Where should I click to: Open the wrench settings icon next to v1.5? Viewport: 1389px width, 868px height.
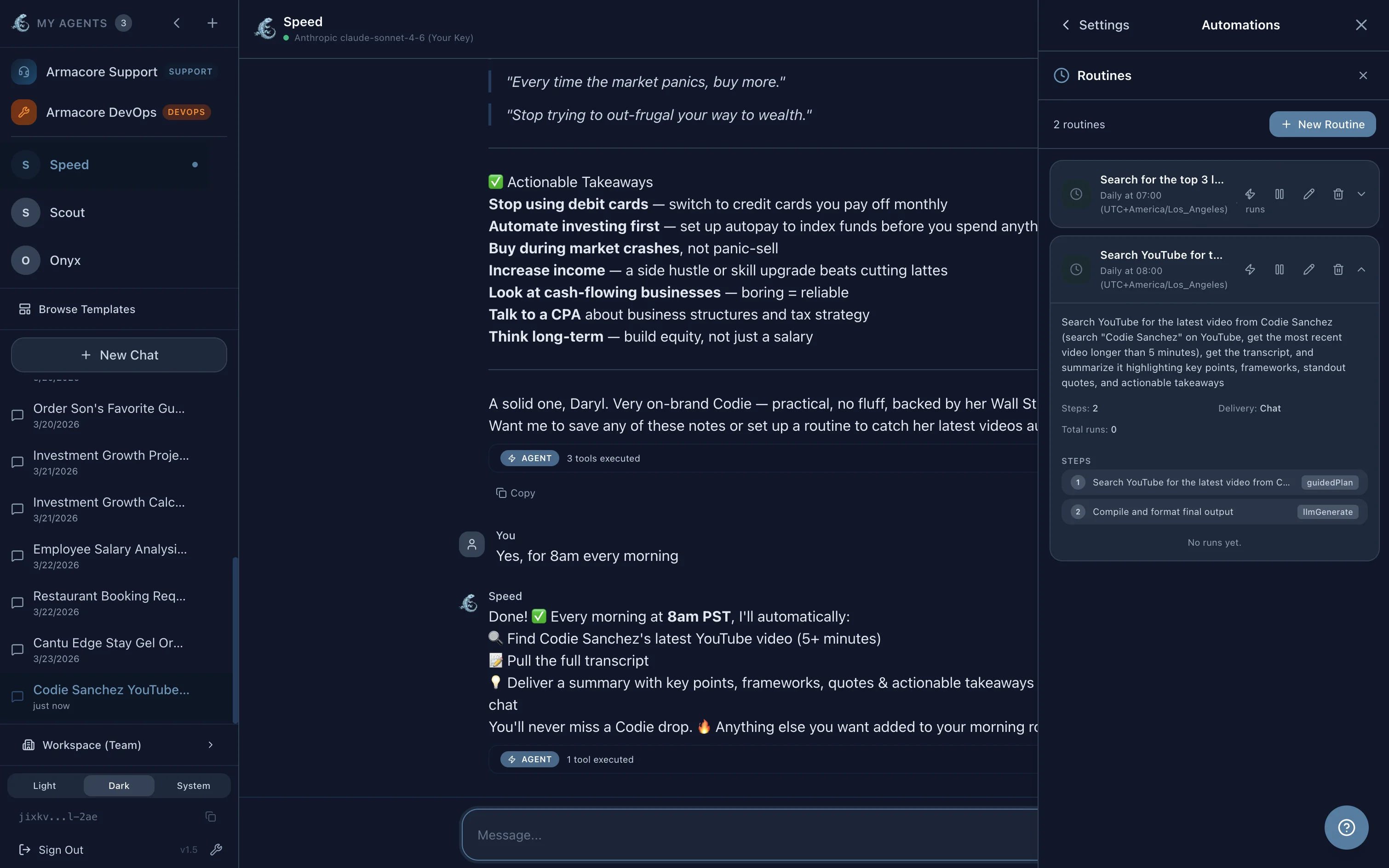(x=217, y=850)
